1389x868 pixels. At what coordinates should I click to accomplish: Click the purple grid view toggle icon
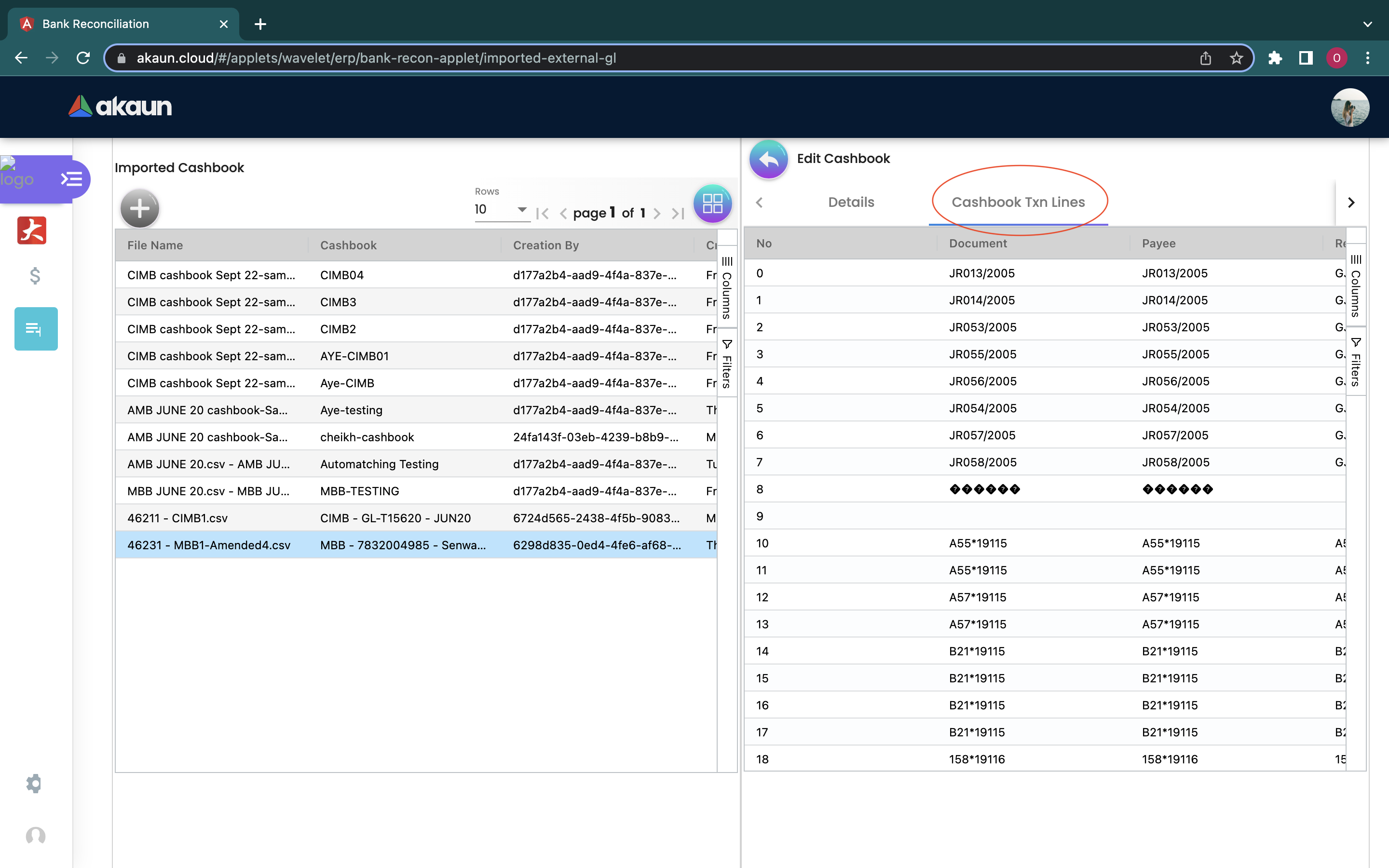coord(712,204)
